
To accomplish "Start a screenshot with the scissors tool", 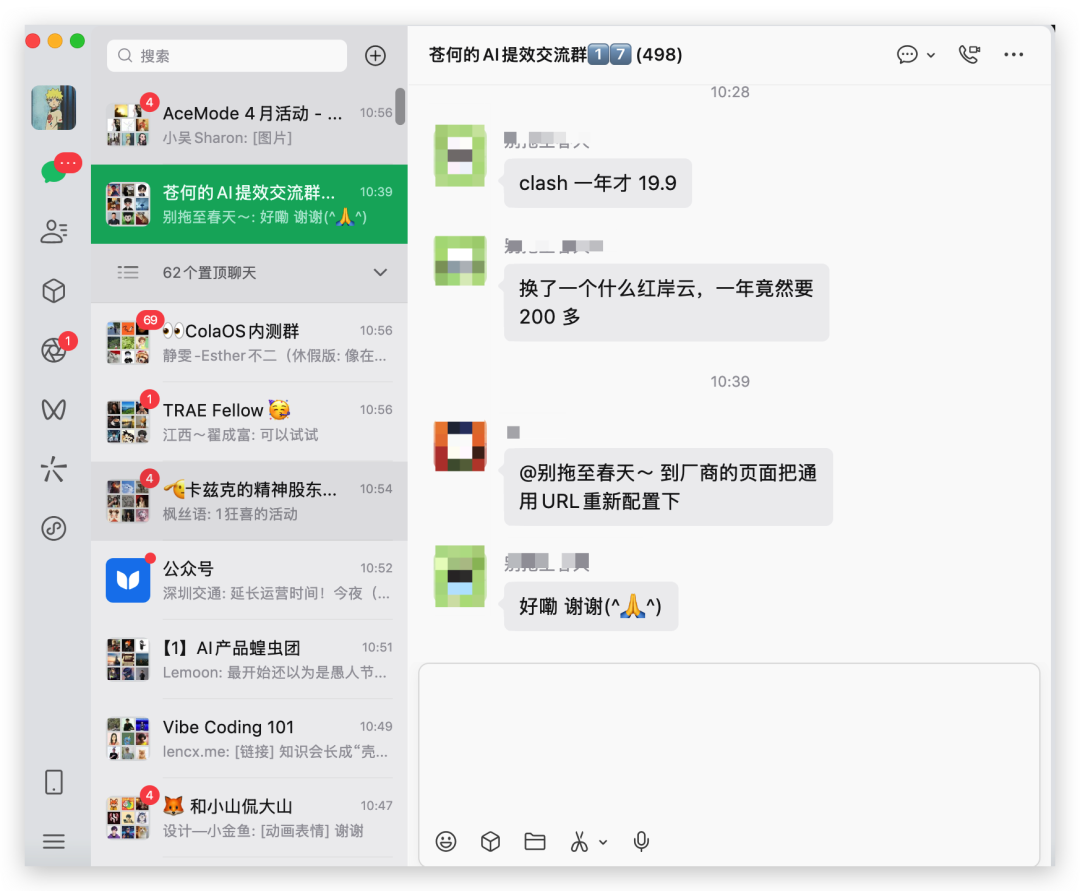I will tap(578, 841).
